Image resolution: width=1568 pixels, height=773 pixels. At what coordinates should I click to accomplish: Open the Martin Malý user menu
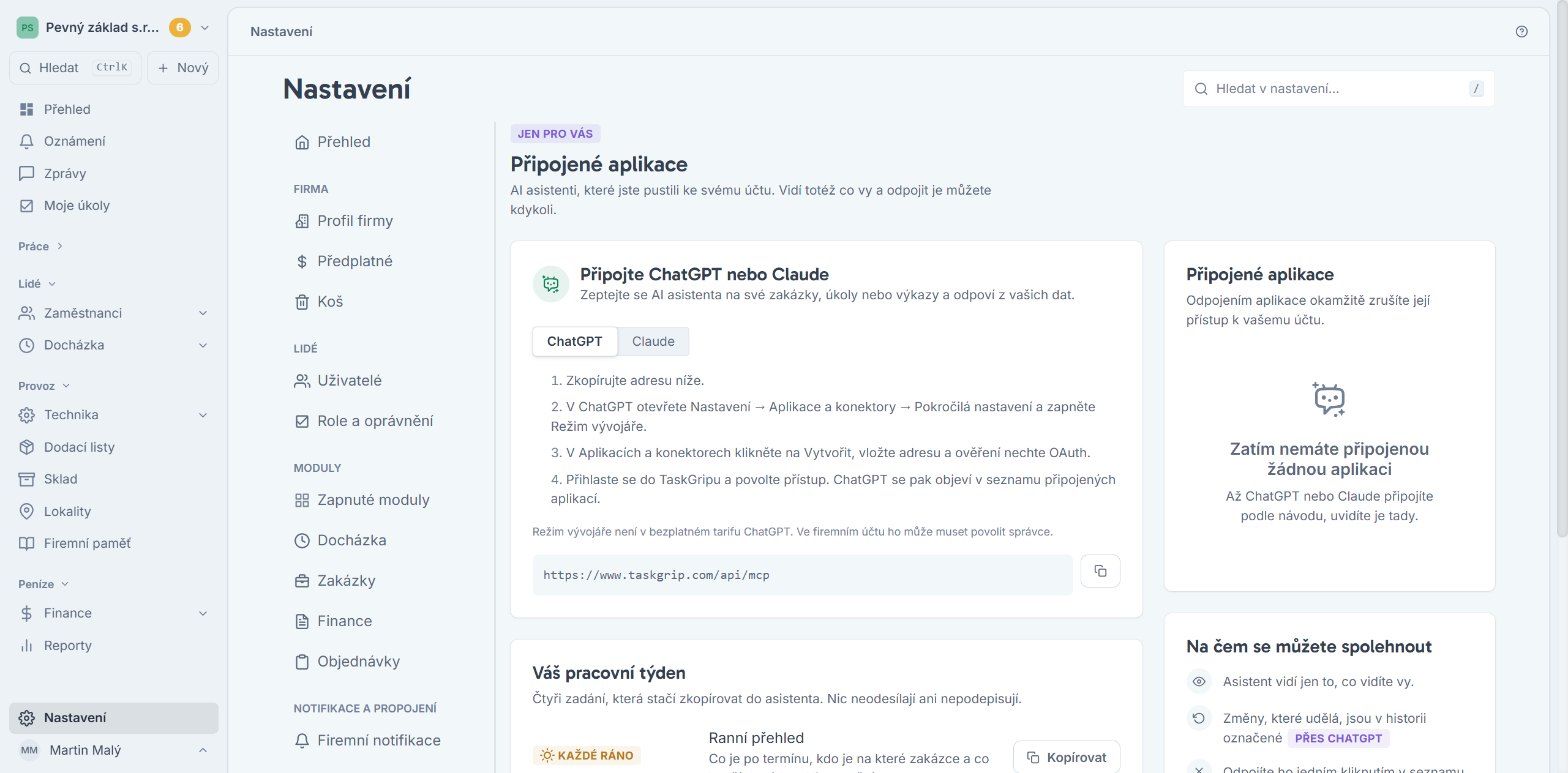114,750
